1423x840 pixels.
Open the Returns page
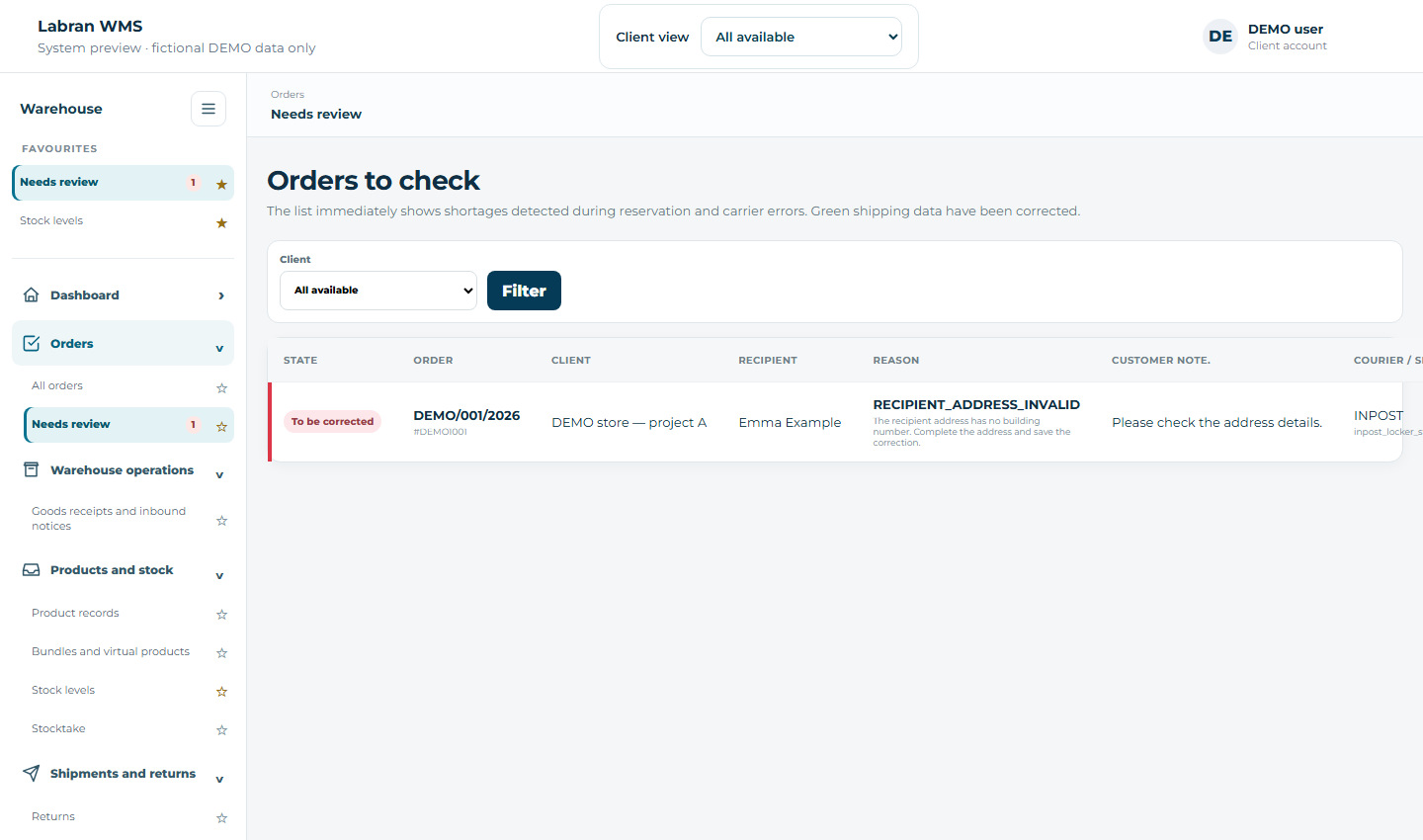53,816
